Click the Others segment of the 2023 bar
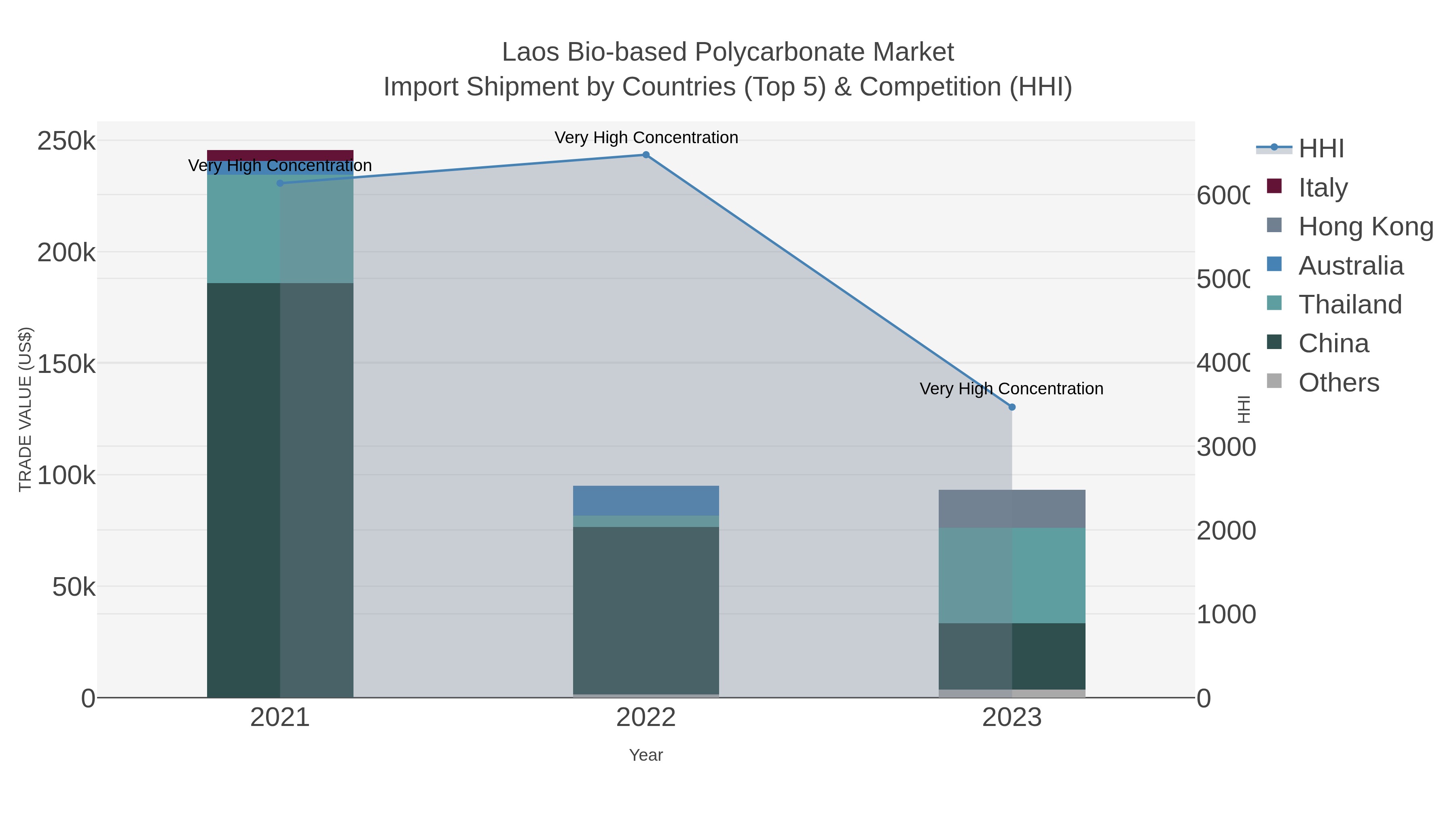 pyautogui.click(x=1012, y=694)
